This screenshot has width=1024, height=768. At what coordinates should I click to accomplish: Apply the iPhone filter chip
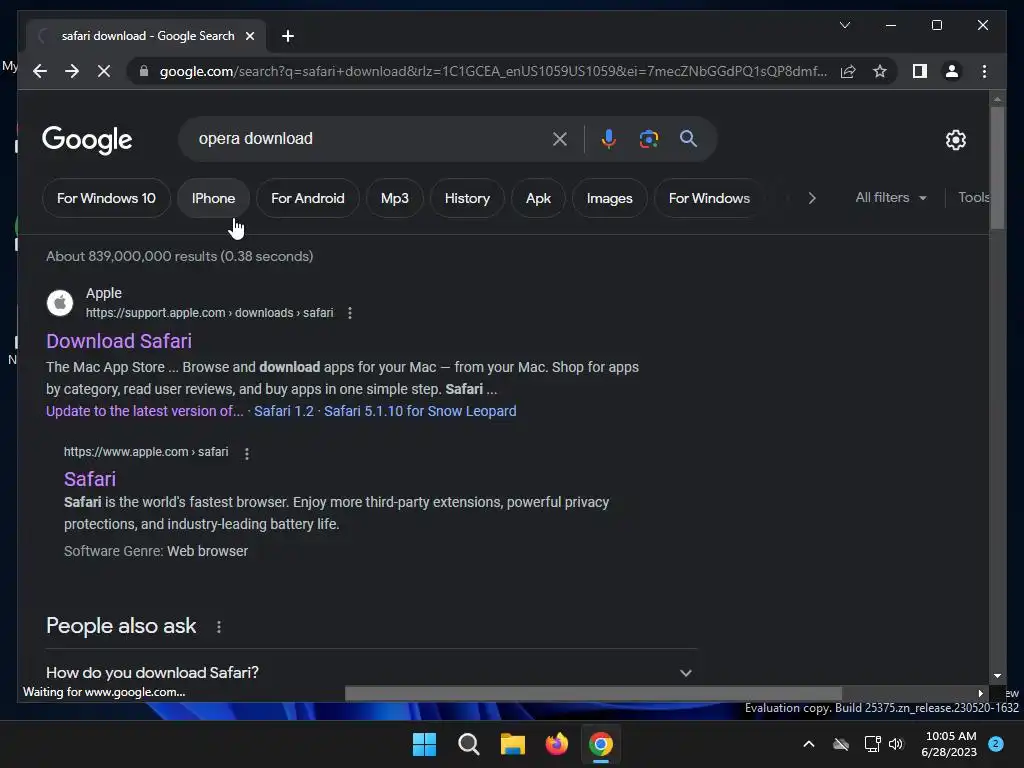tap(214, 198)
